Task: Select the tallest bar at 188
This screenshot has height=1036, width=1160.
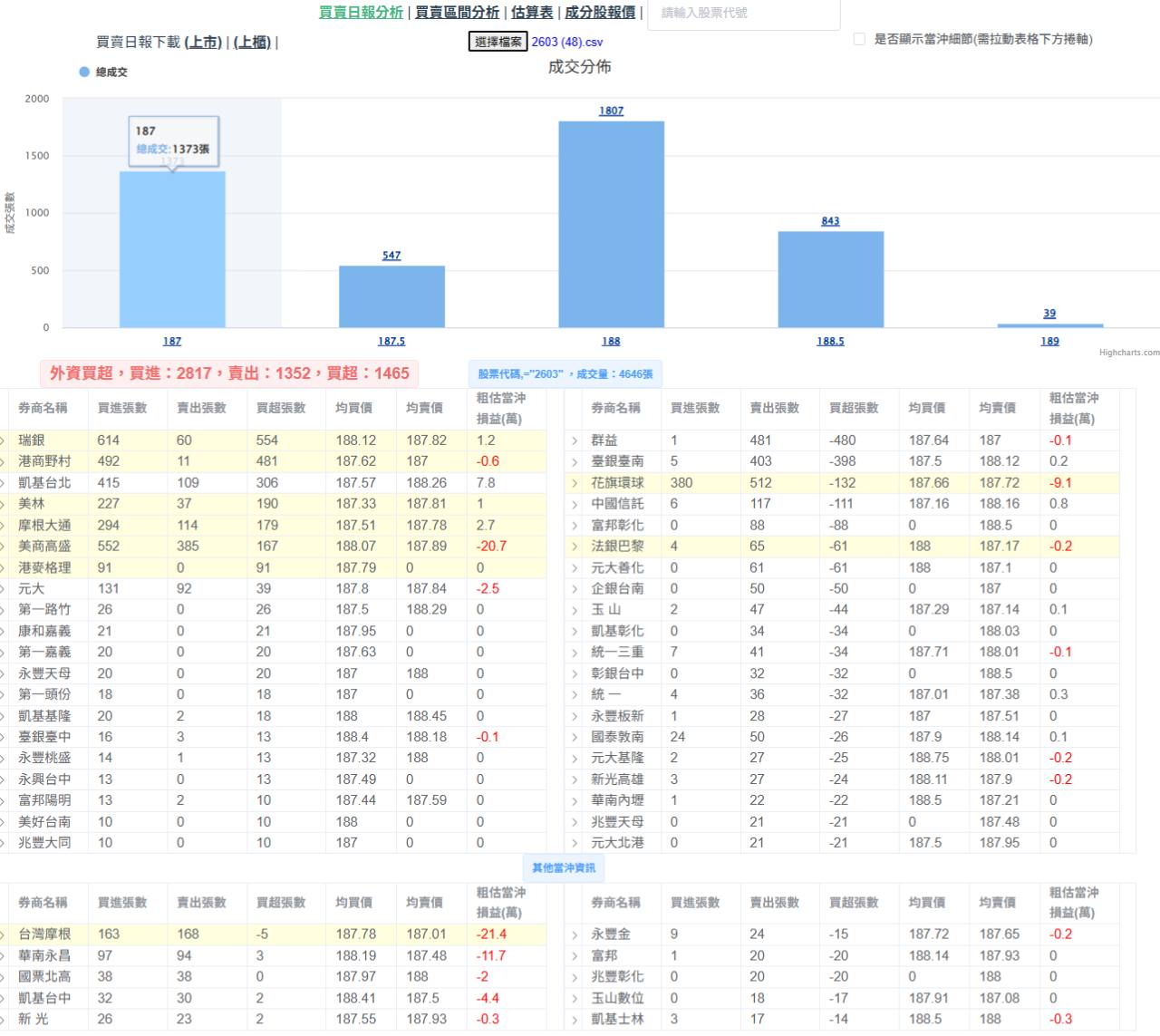Action: pyautogui.click(x=611, y=224)
